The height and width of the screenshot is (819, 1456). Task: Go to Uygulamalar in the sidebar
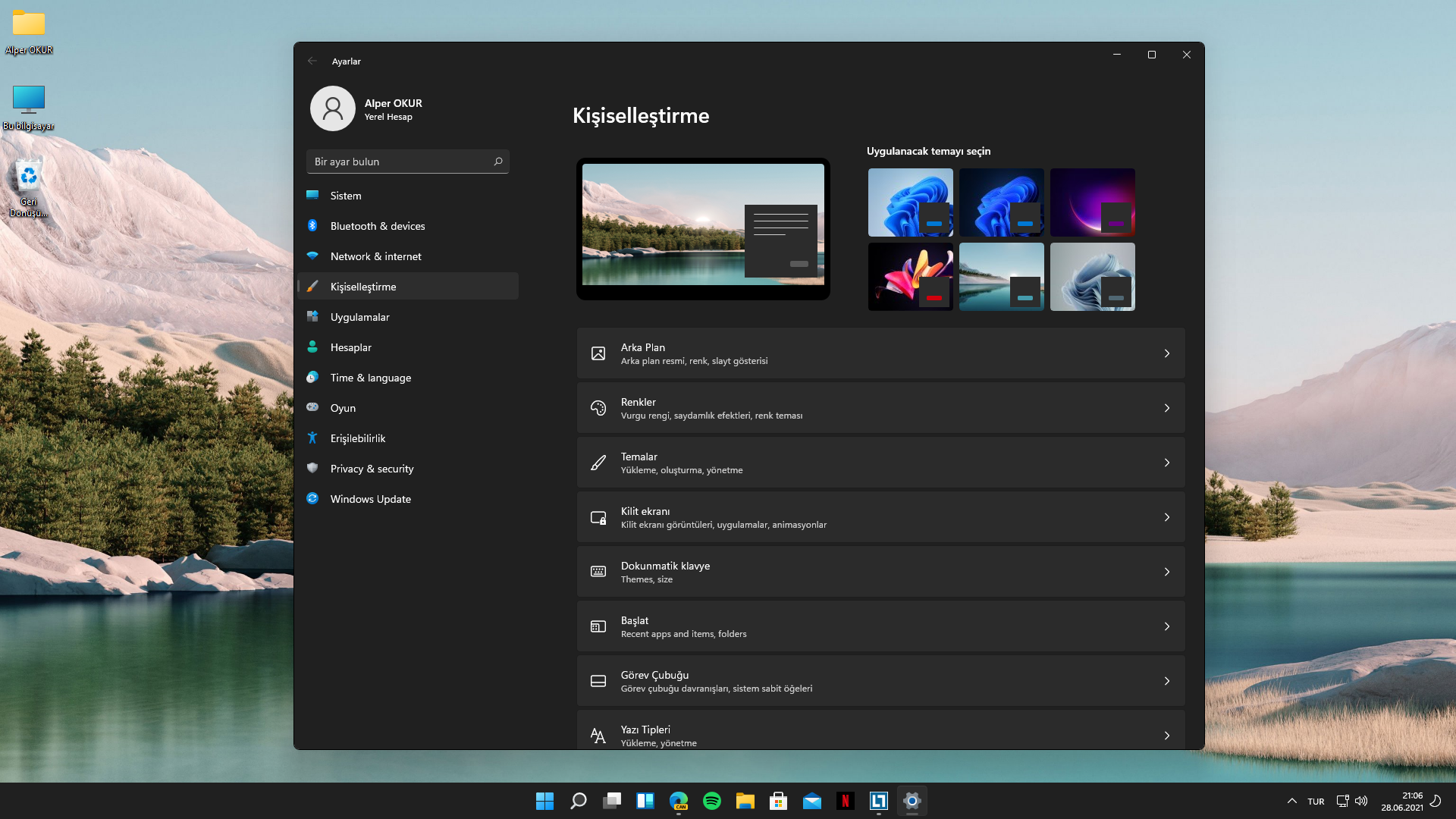360,317
